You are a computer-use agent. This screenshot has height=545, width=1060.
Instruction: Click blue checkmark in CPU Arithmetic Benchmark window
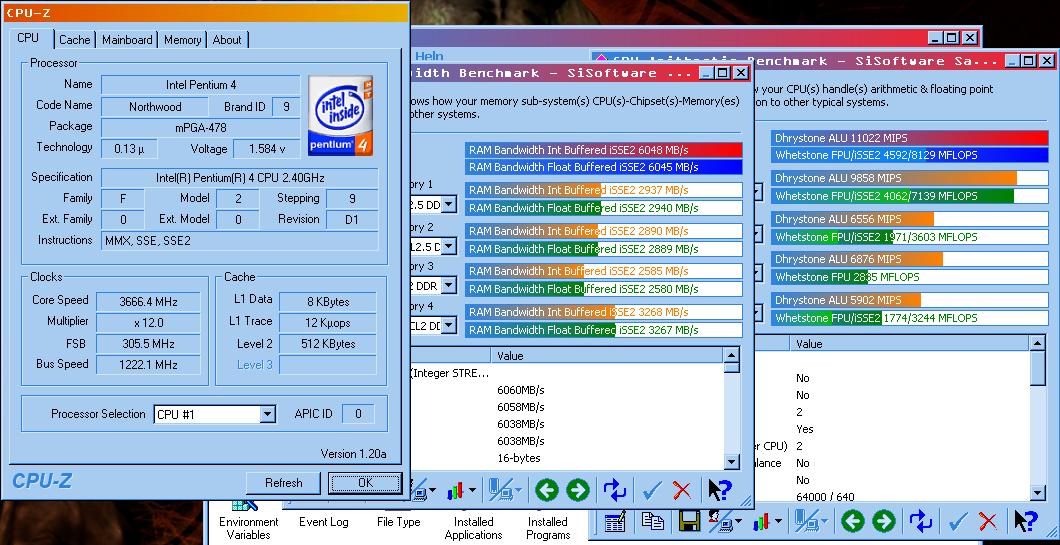point(957,521)
